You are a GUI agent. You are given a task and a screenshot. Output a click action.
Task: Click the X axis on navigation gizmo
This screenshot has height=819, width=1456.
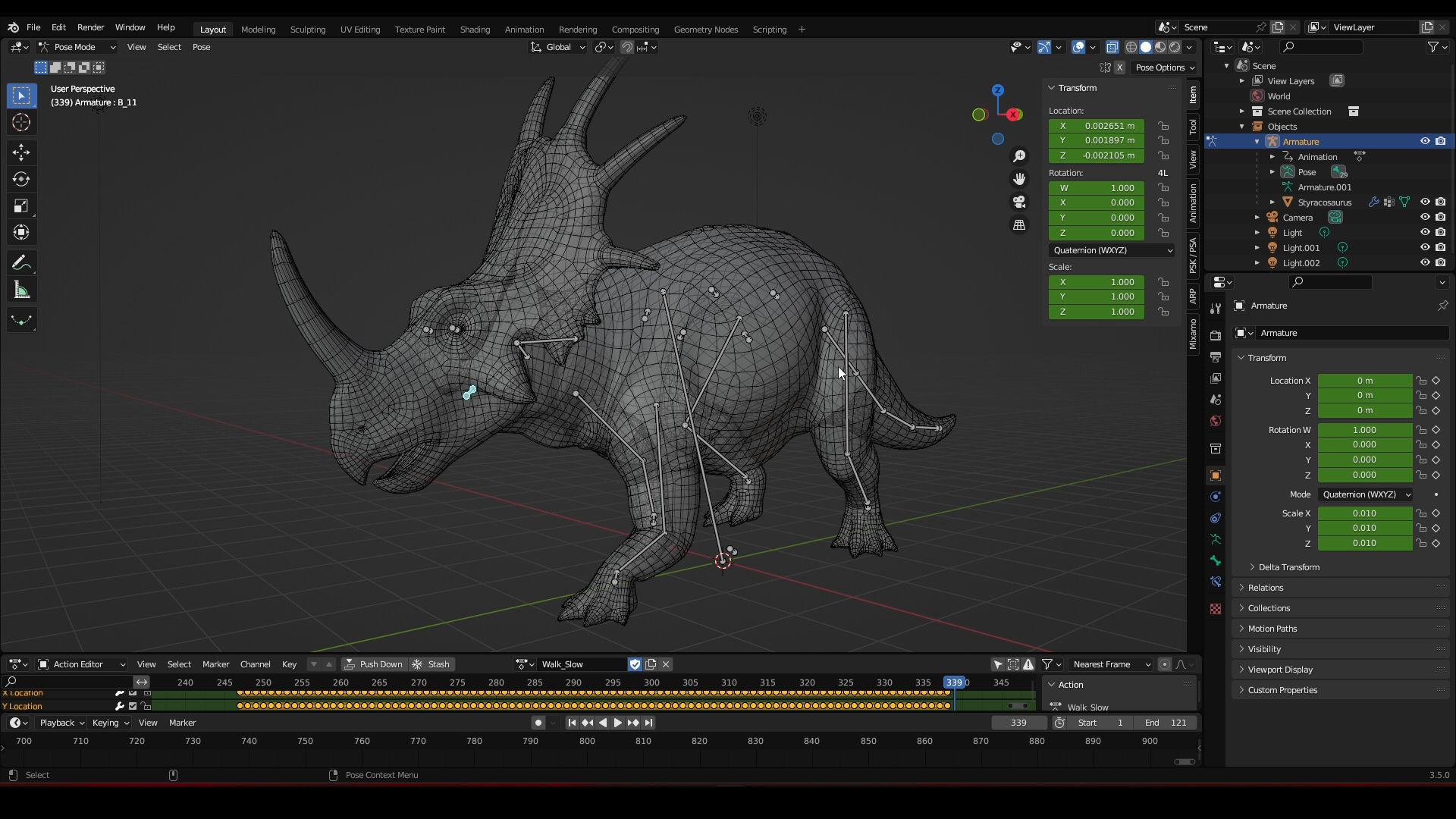click(1014, 115)
